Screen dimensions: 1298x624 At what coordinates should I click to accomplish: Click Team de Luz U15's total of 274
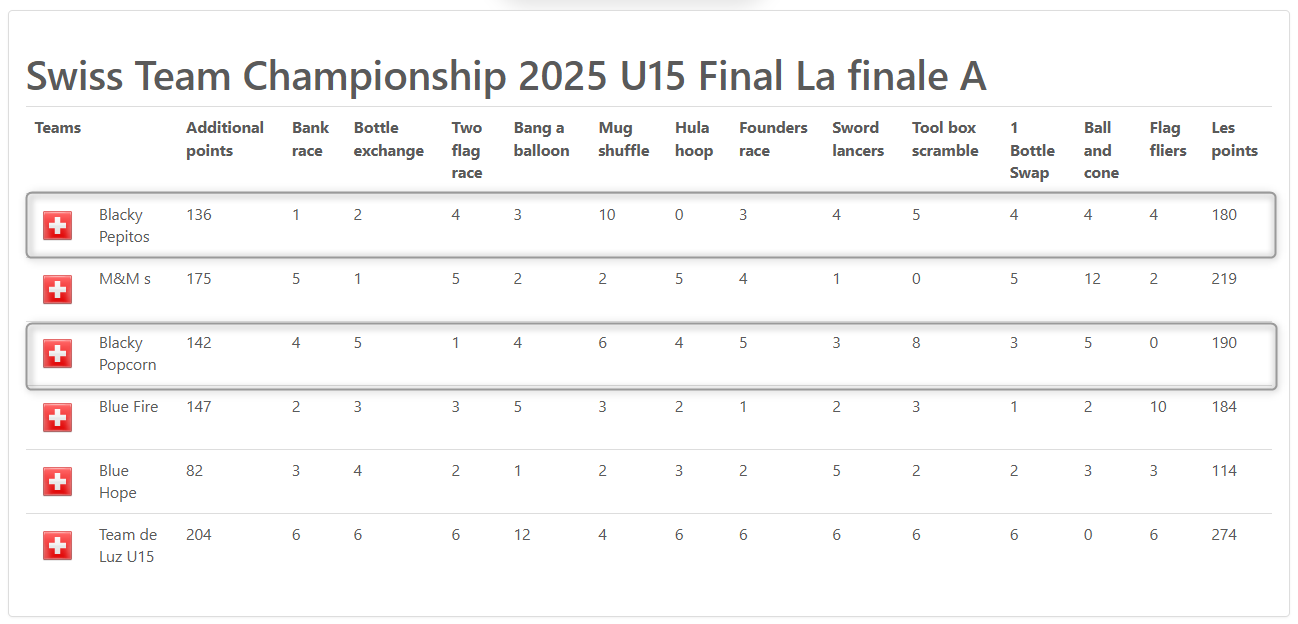(x=1224, y=535)
